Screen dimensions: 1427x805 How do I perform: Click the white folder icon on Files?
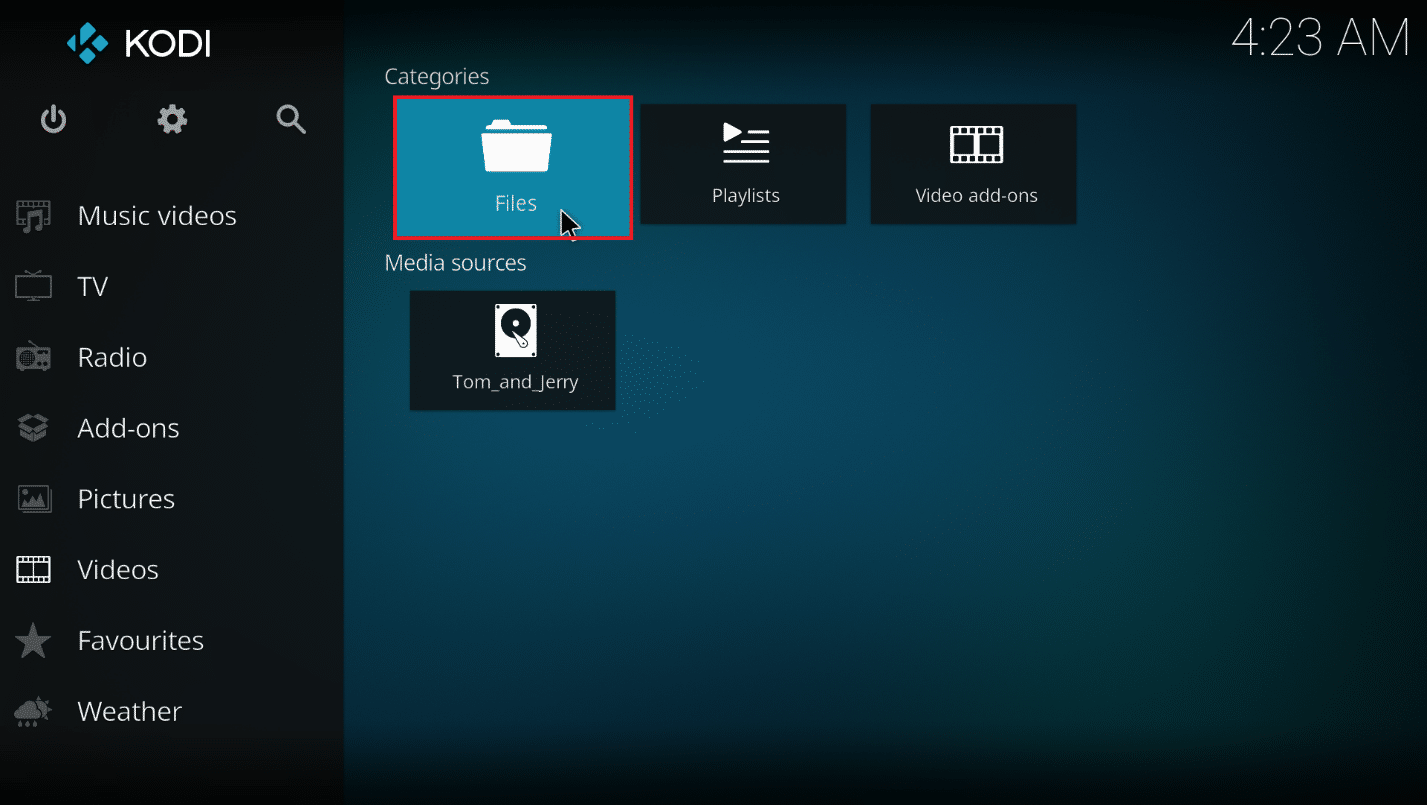click(x=516, y=147)
